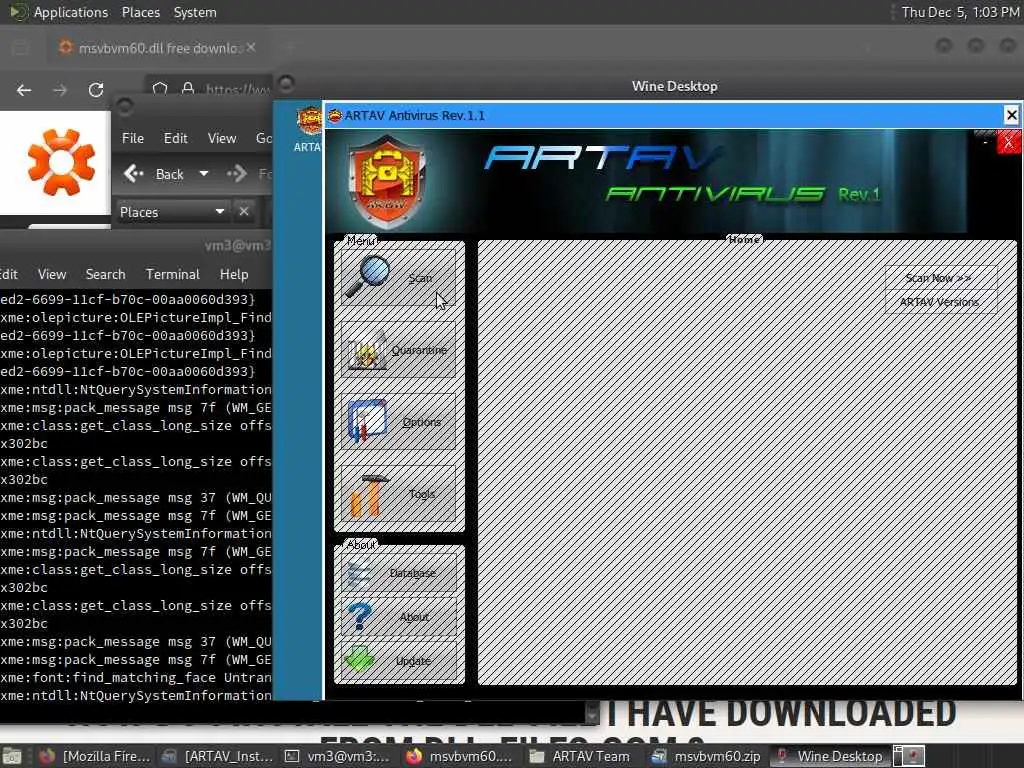1024x768 pixels.
Task: Open Database in the About section
Action: [398, 573]
